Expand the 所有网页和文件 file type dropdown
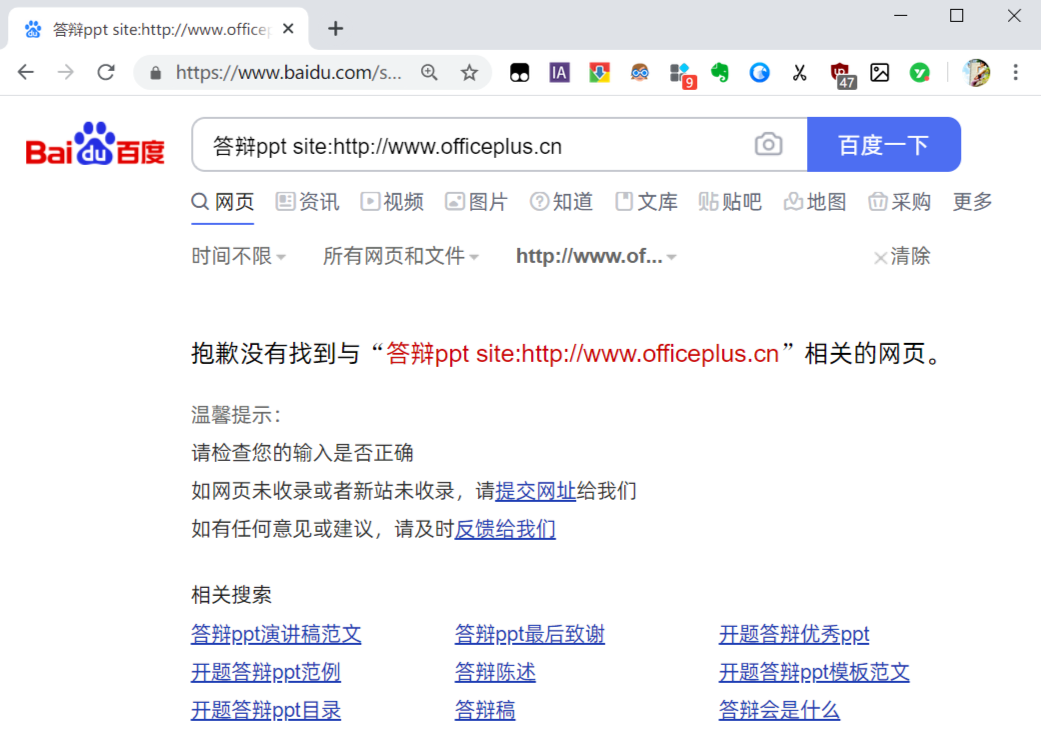 pyautogui.click(x=400, y=256)
